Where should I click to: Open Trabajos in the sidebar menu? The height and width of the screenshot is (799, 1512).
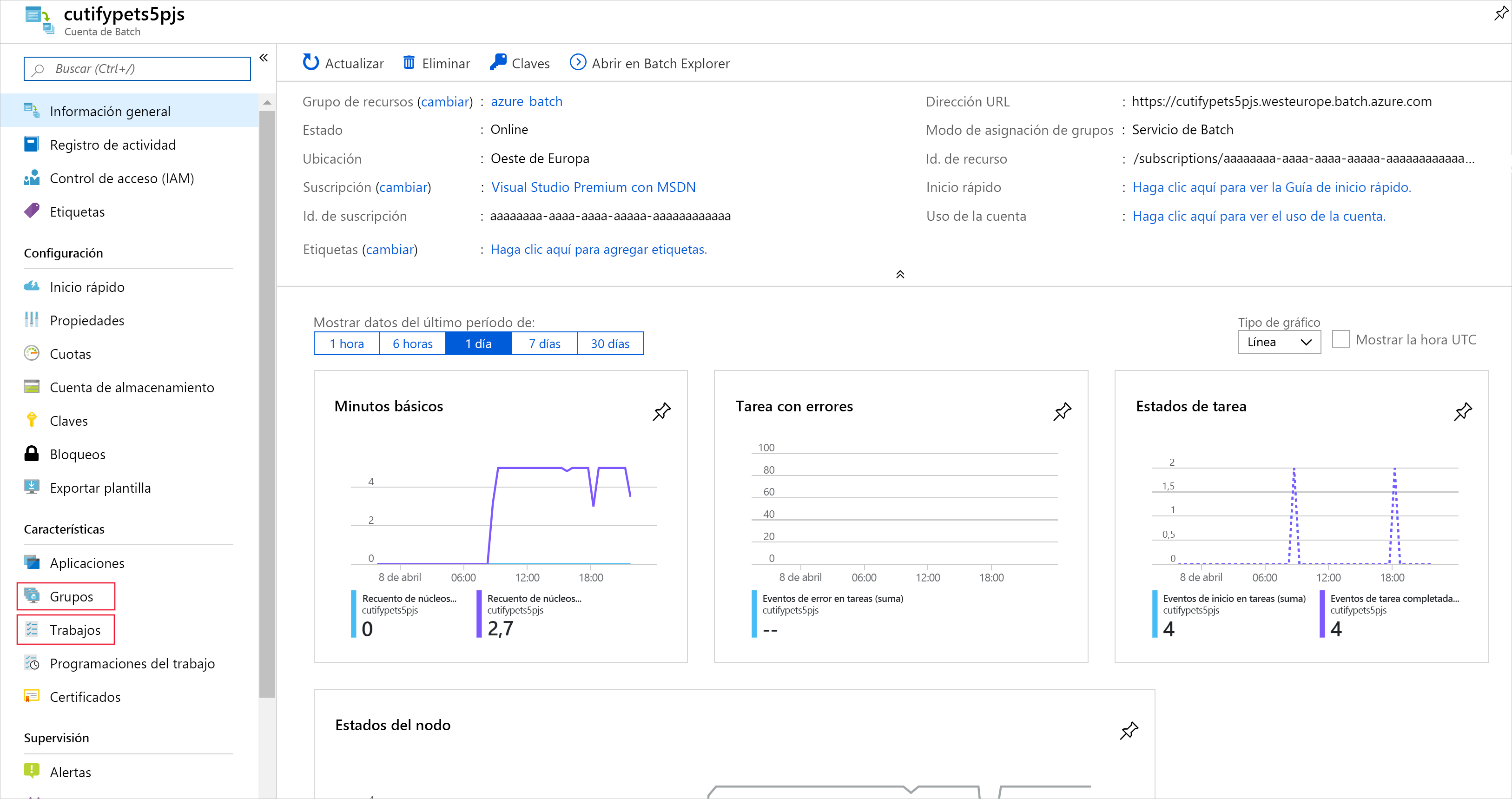[75, 629]
